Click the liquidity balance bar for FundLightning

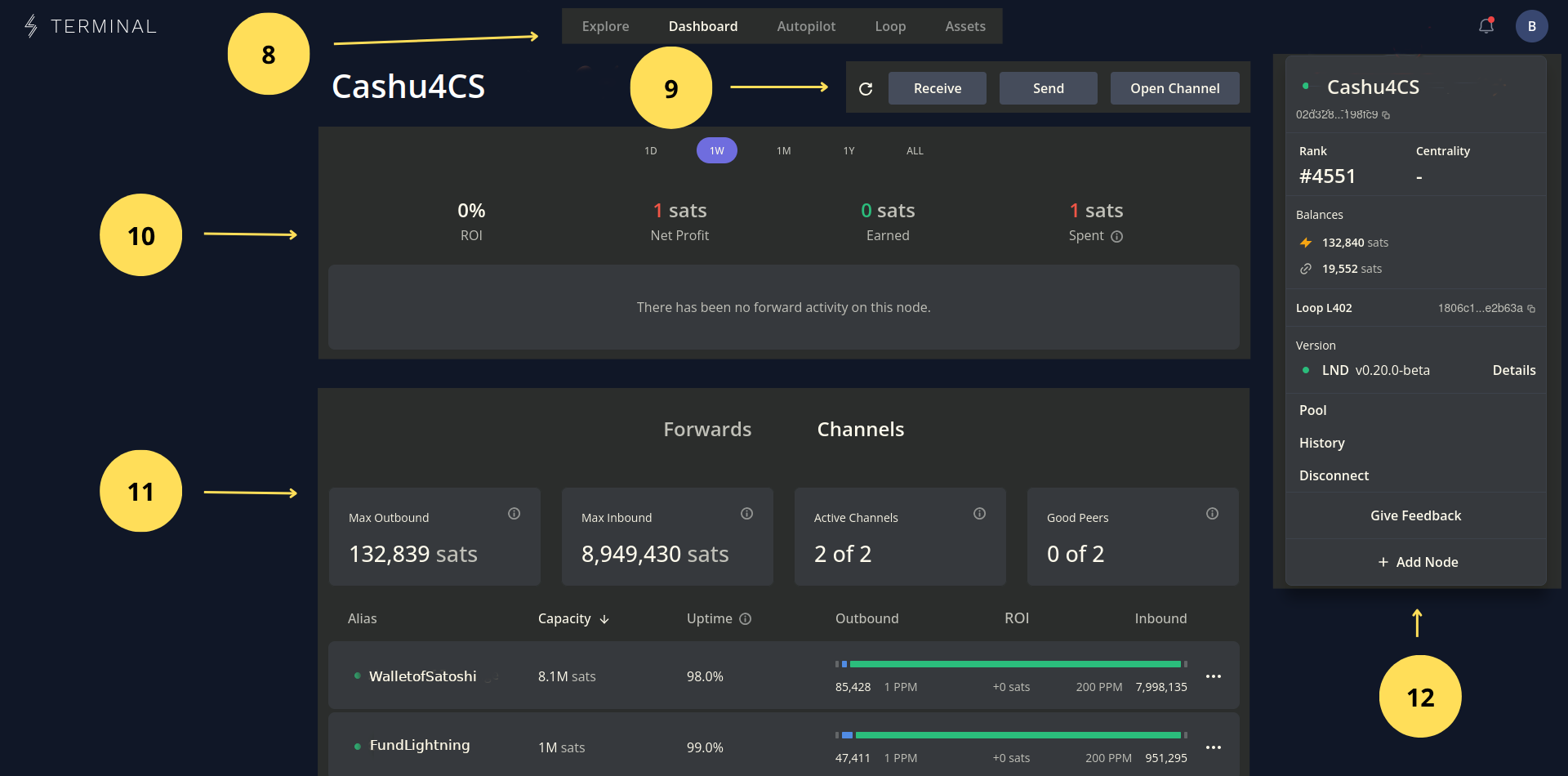tap(1013, 734)
